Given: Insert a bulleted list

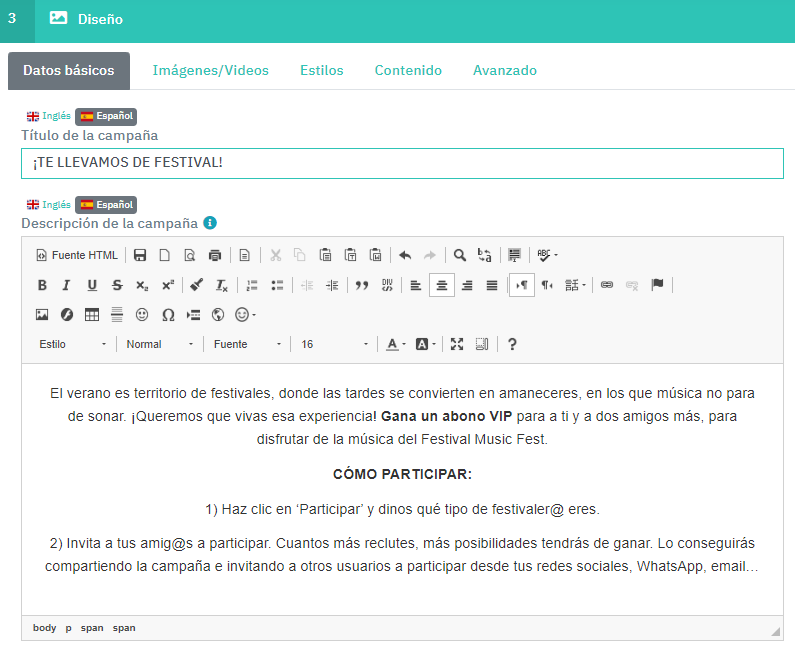Looking at the screenshot, I should (277, 285).
